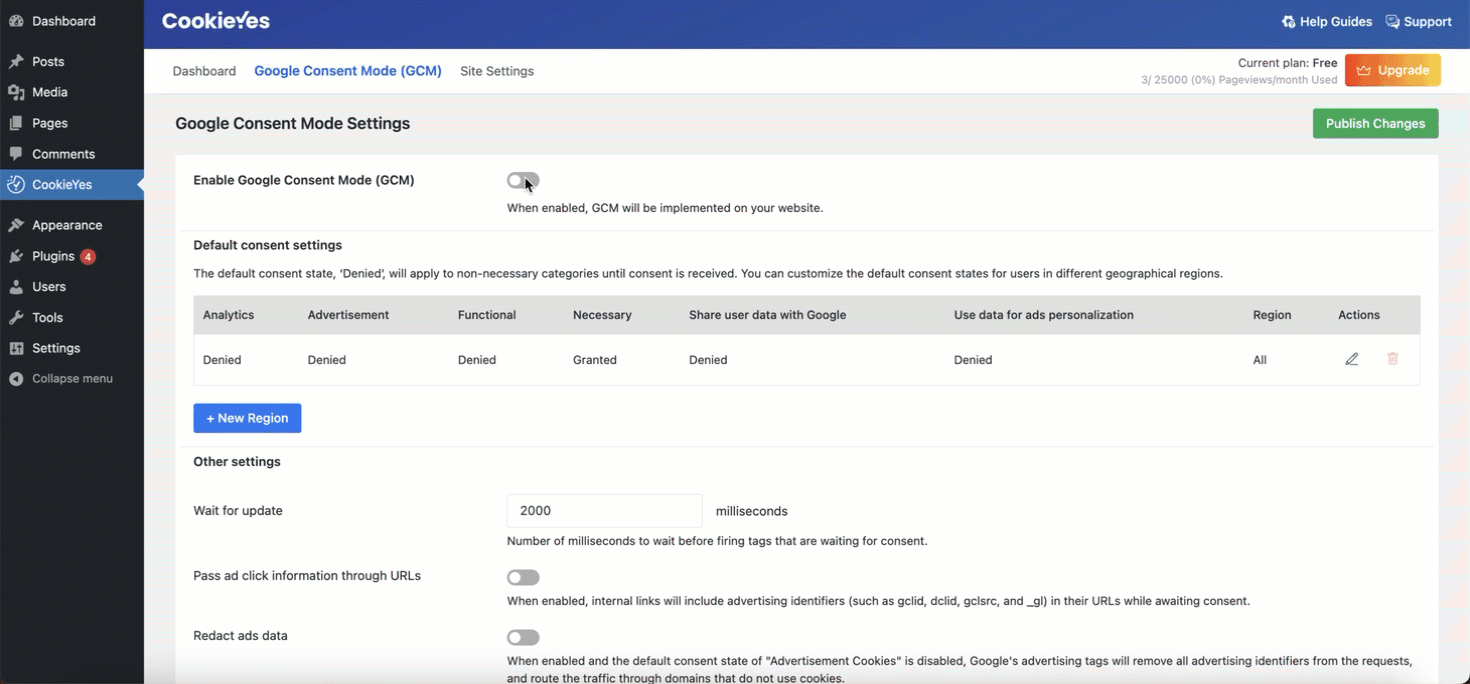Open Help Guides from the top bar
This screenshot has width=1470, height=684.
pyautogui.click(x=1327, y=21)
